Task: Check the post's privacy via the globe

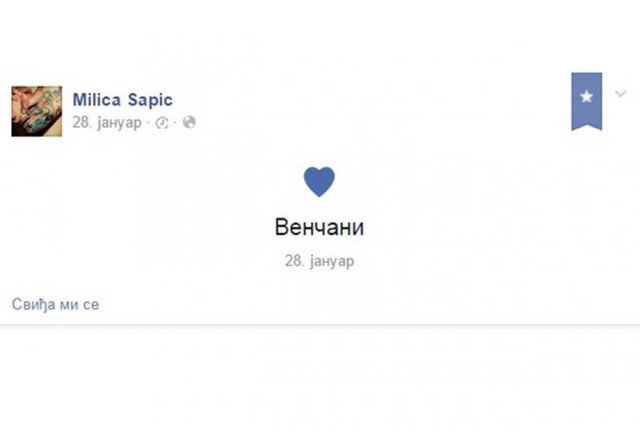Action: (190, 122)
